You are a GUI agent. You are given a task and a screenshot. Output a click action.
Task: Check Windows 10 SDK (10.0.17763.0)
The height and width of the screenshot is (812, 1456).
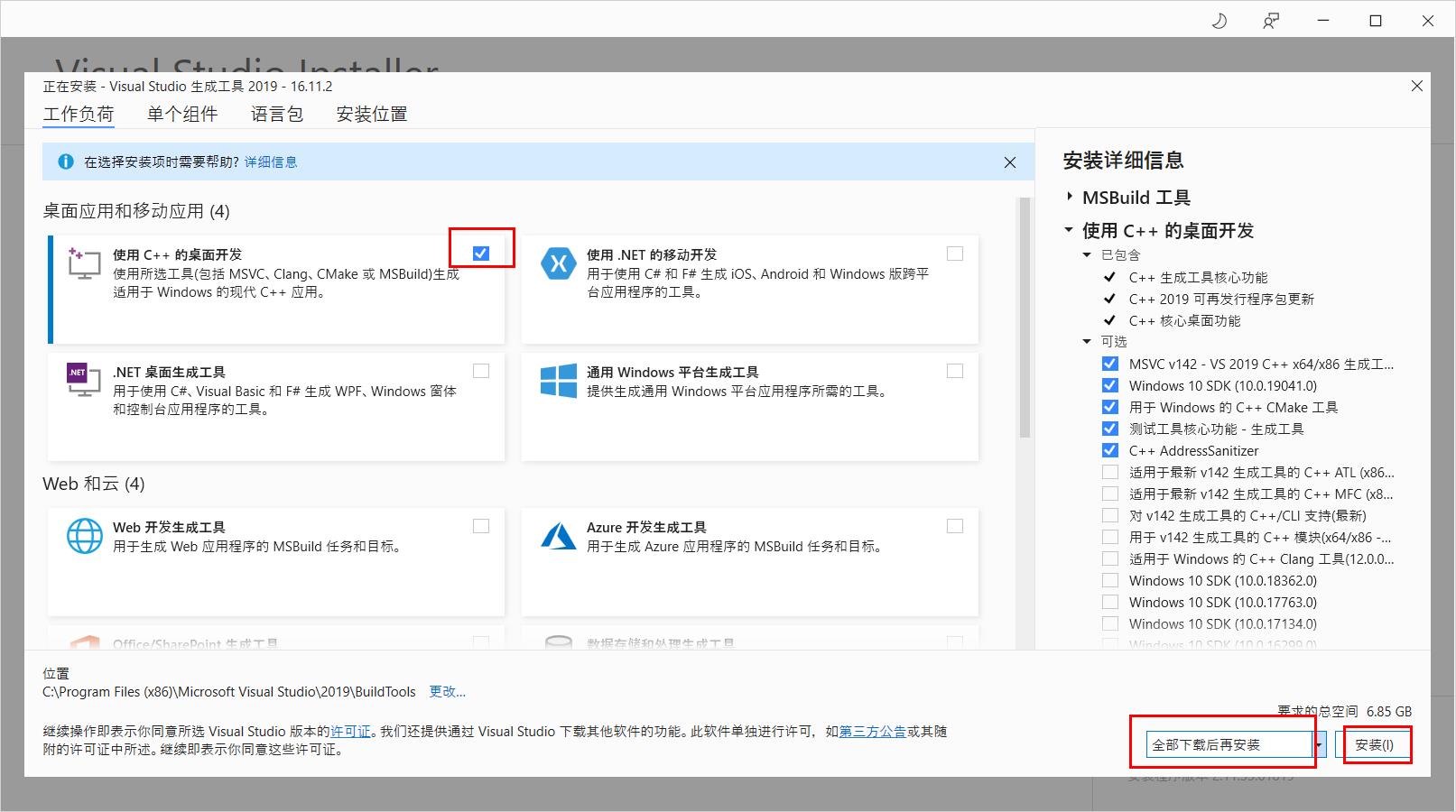coord(1110,602)
